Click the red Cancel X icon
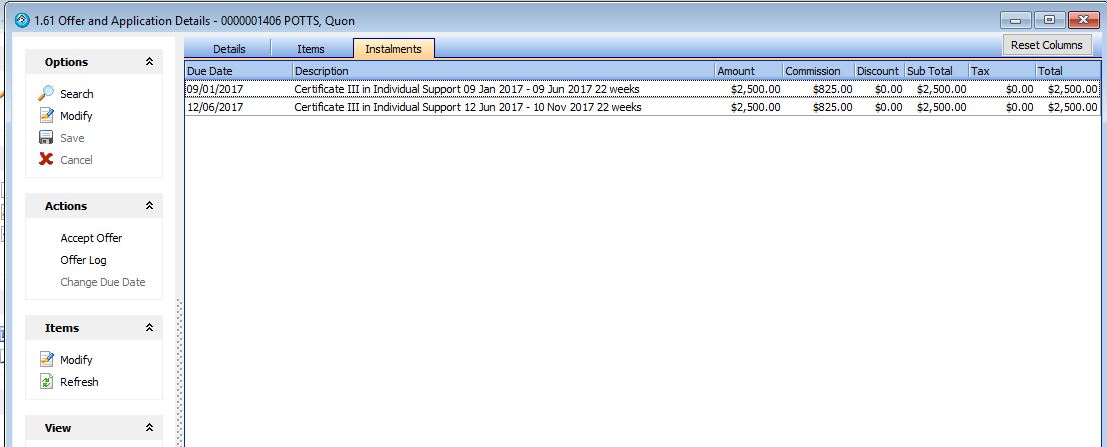The width and height of the screenshot is (1107, 447). pos(46,160)
